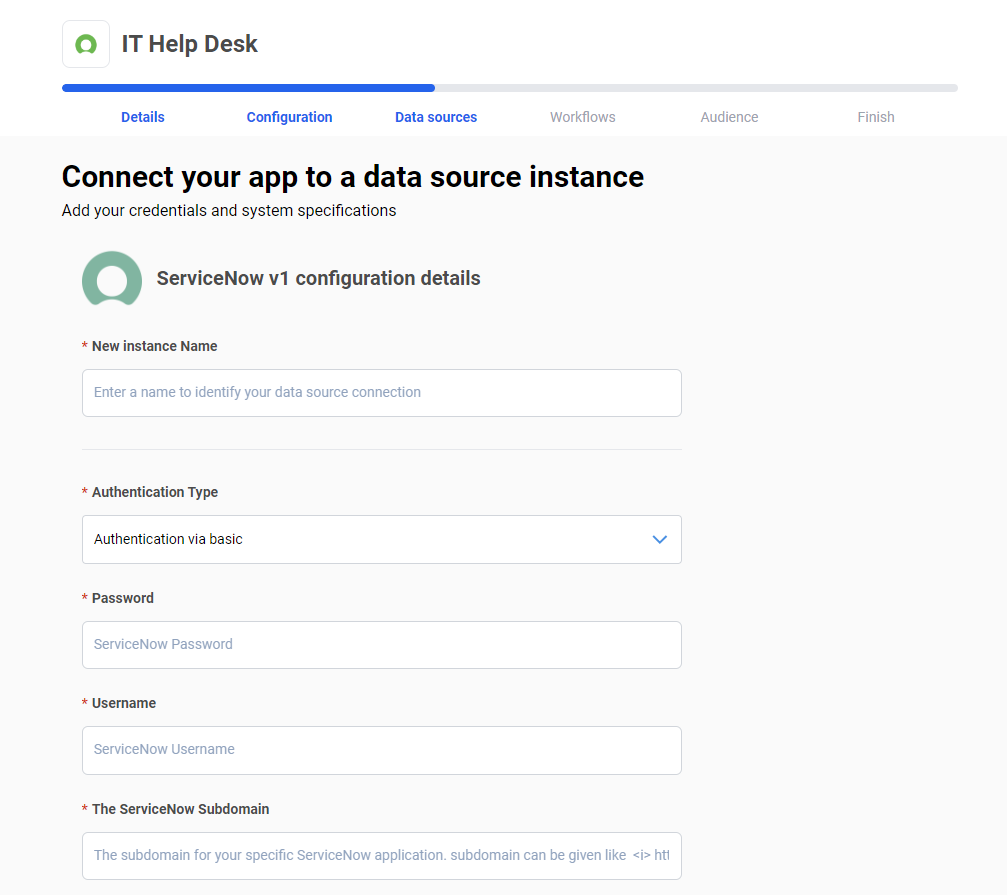Go to the Configuration step
This screenshot has height=895, width=1007.
coord(290,117)
